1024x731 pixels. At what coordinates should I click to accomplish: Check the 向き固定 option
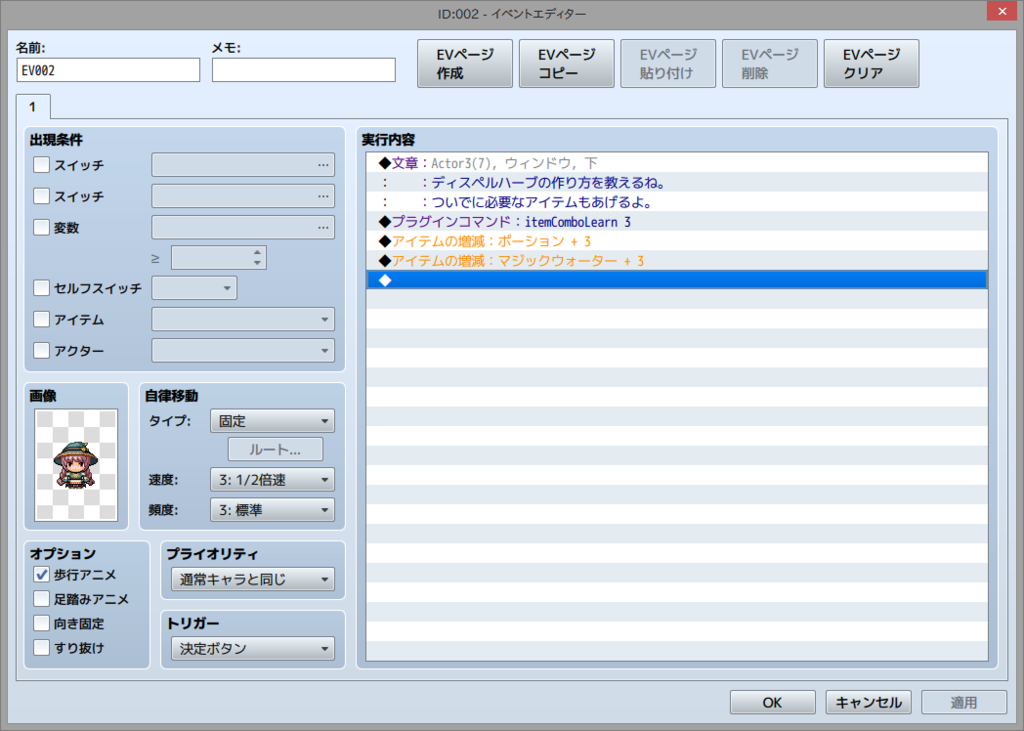41,624
